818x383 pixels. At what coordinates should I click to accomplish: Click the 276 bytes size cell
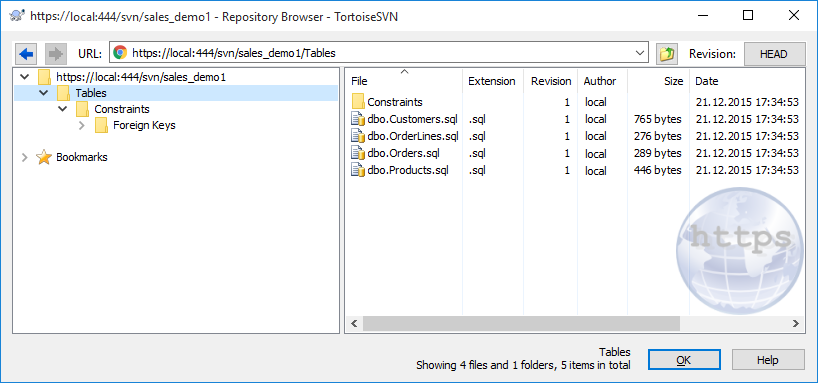(657, 136)
